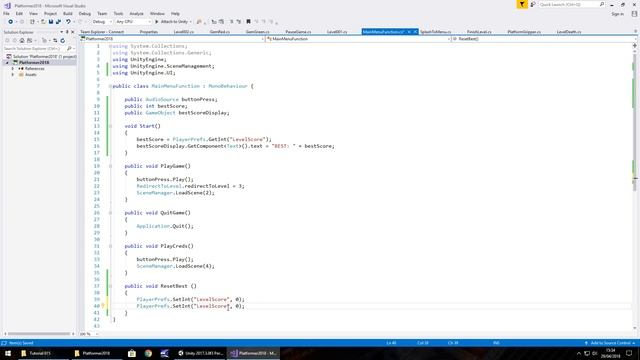Open Microsoft Store from taskbar
The image size is (640, 360).
pyautogui.click(x=131, y=353)
